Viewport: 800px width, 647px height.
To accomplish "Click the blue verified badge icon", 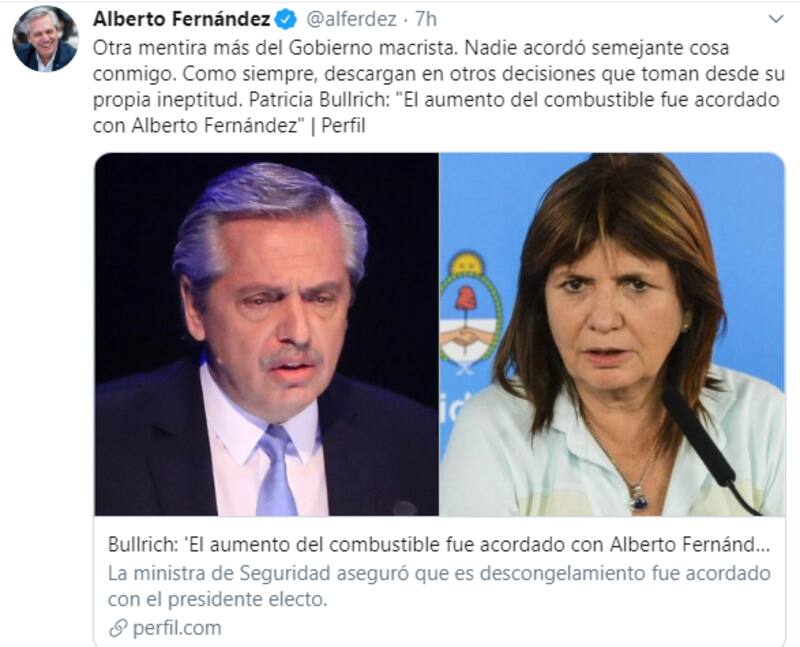I will pyautogui.click(x=286, y=20).
